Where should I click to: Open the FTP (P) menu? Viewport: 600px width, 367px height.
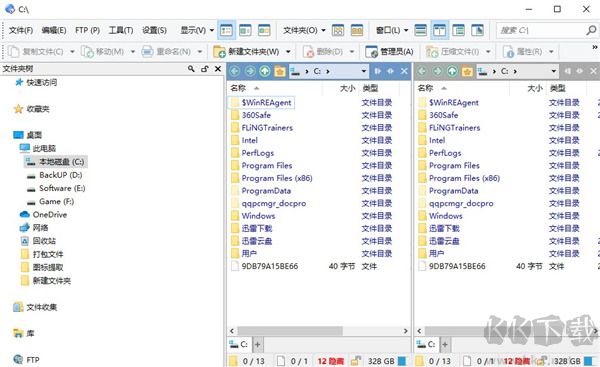point(87,30)
